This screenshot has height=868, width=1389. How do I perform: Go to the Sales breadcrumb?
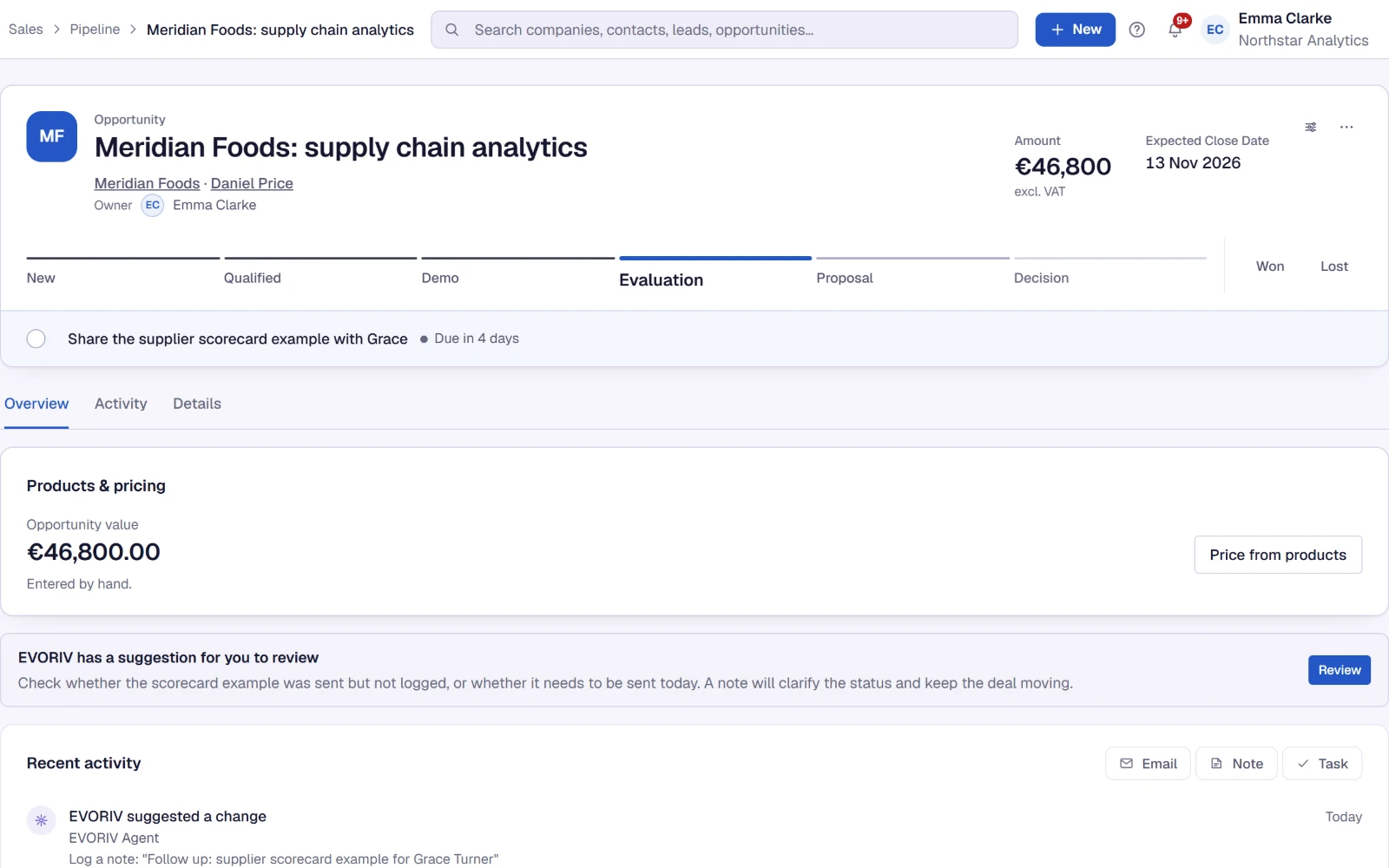click(25, 30)
